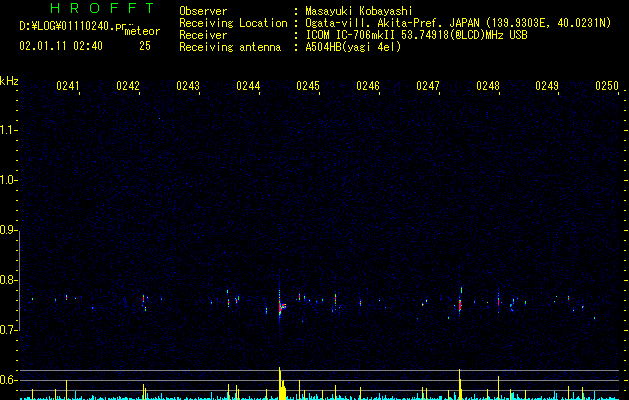This screenshot has height=400, width=629.
Task: Click the 0245 time marker
Action: (x=308, y=85)
